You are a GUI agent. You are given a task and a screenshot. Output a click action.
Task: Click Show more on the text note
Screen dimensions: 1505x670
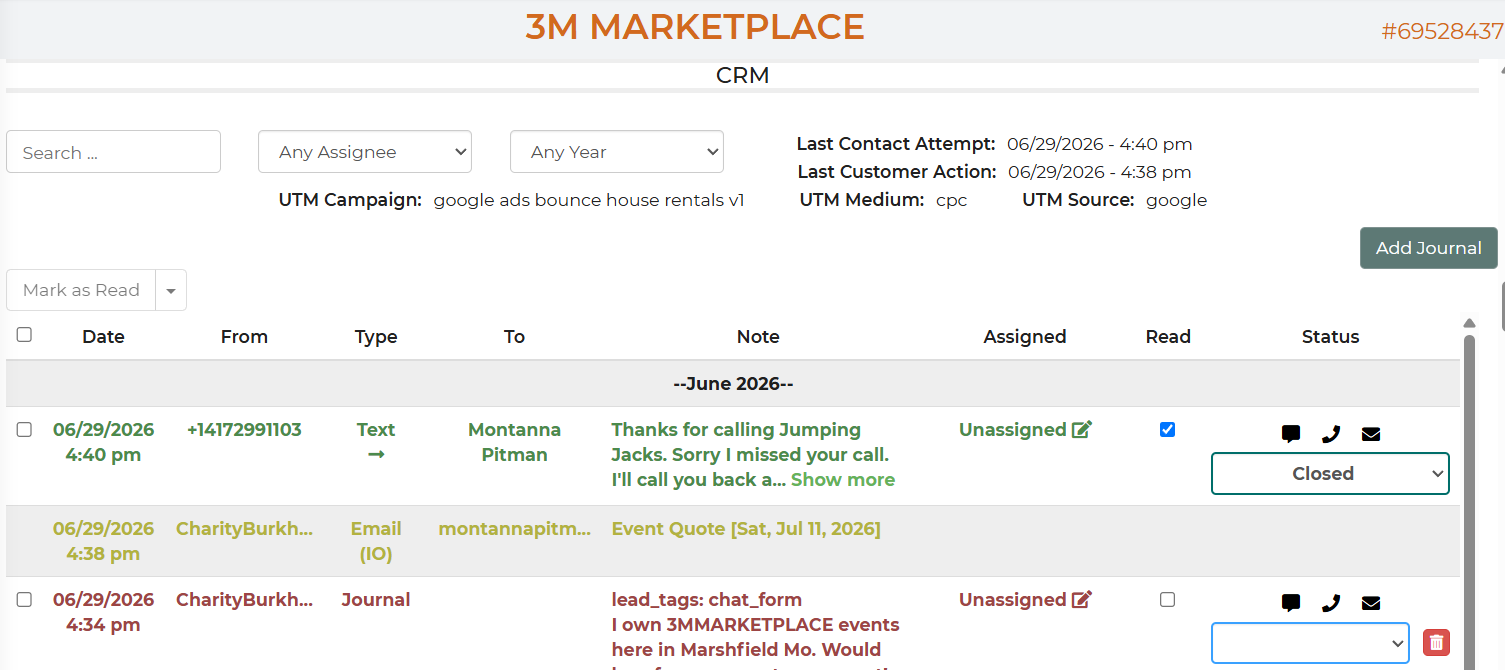[843, 480]
